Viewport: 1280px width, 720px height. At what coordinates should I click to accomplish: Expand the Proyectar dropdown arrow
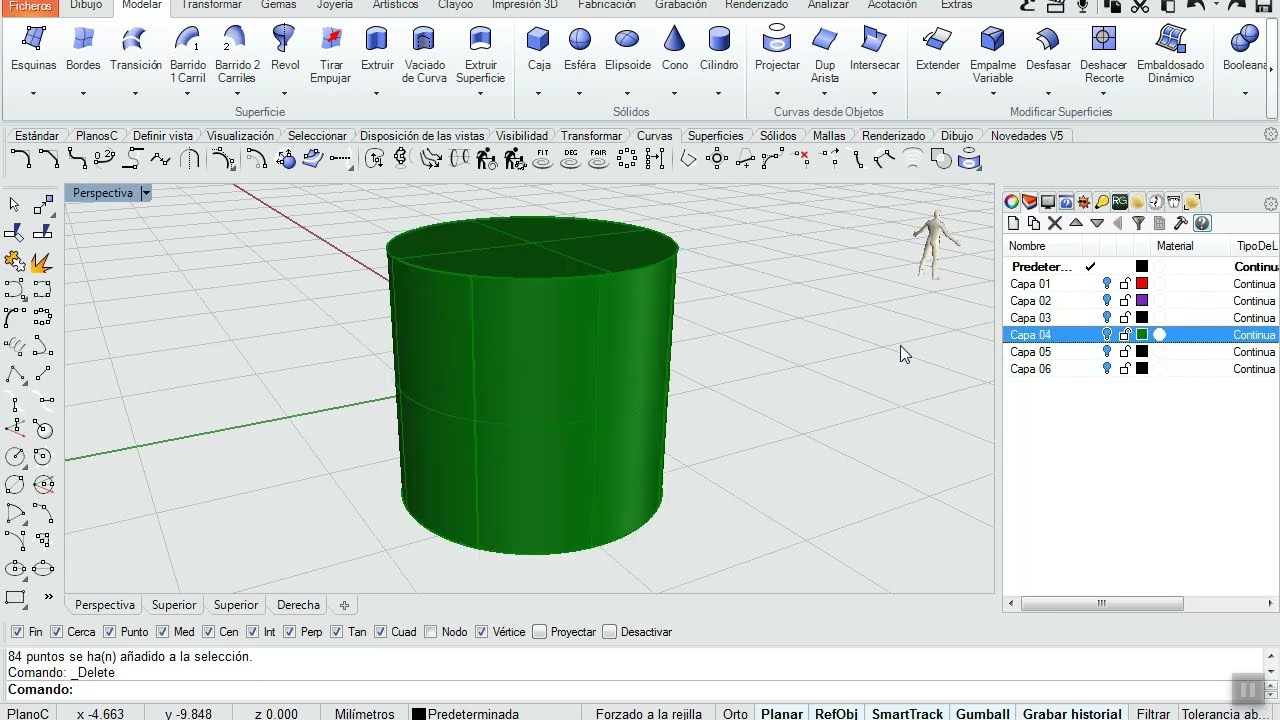click(776, 94)
